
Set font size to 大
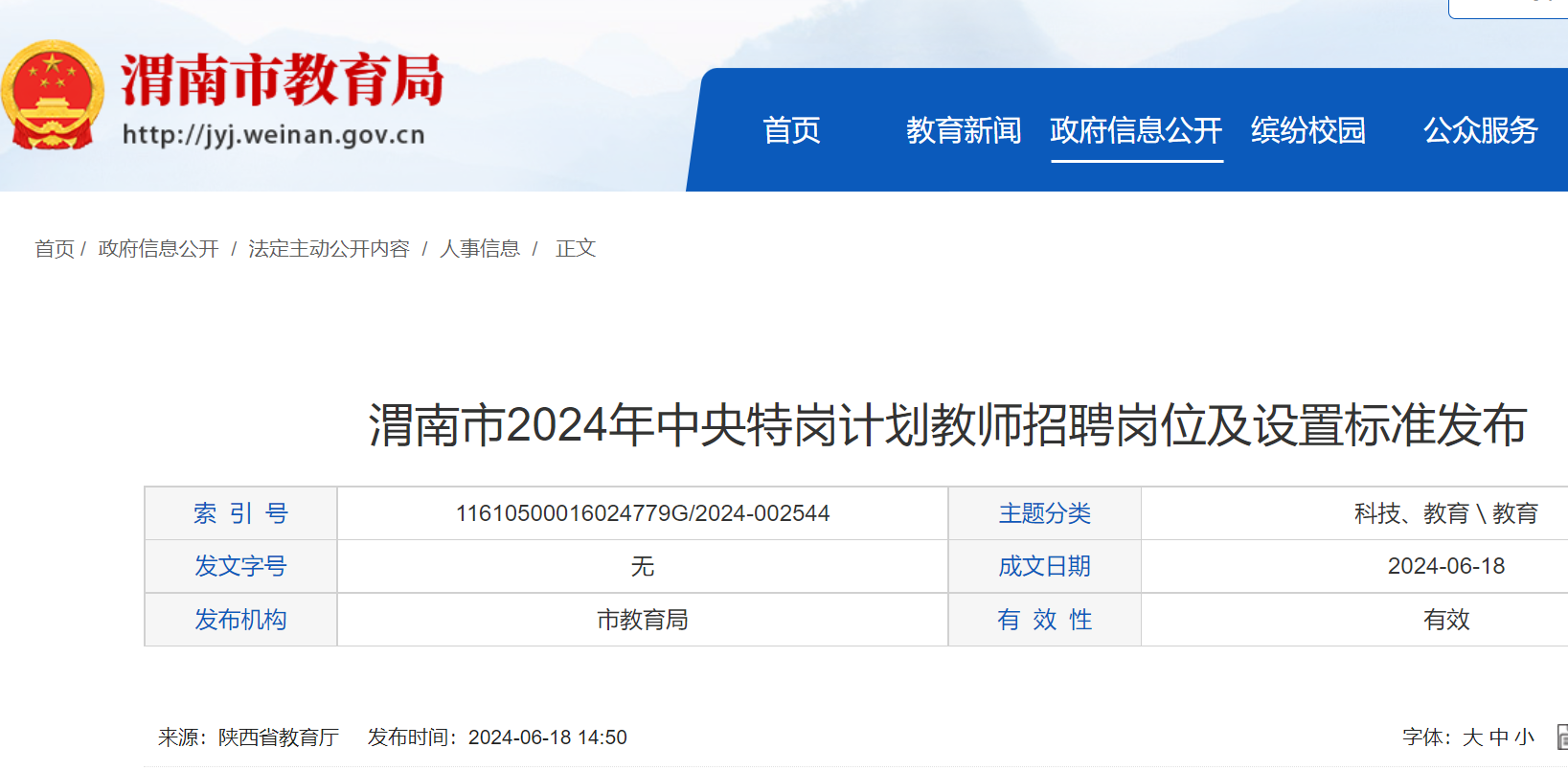(x=1472, y=737)
